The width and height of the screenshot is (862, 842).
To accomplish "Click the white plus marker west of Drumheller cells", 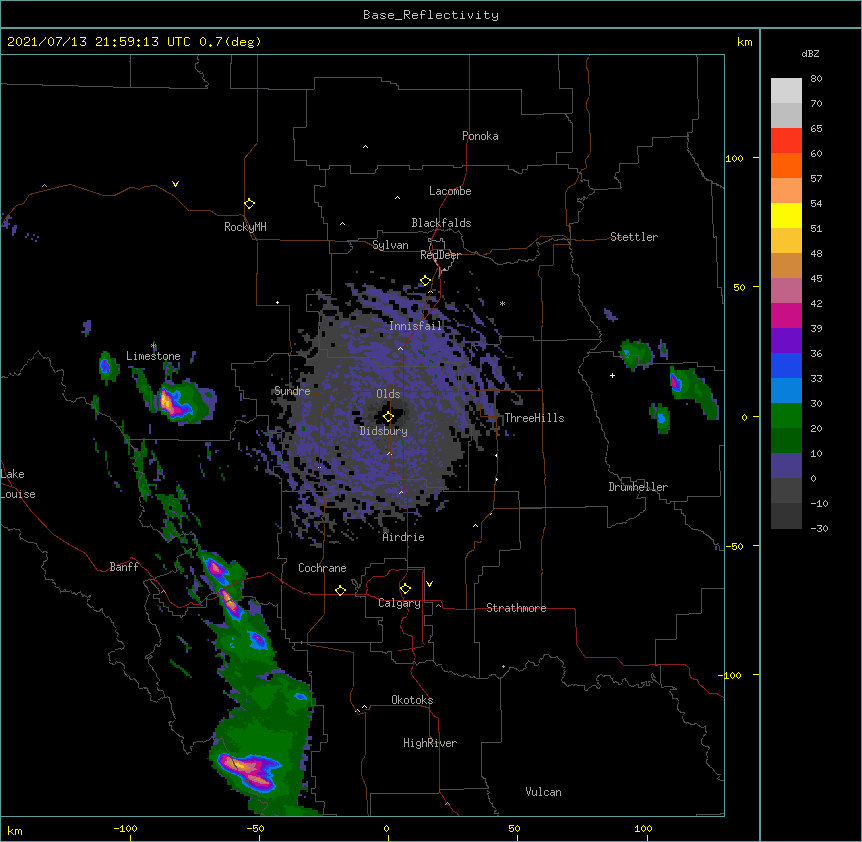I will click(x=612, y=375).
